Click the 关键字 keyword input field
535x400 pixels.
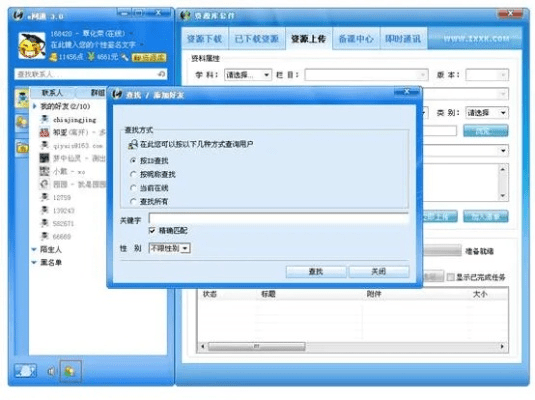point(278,218)
